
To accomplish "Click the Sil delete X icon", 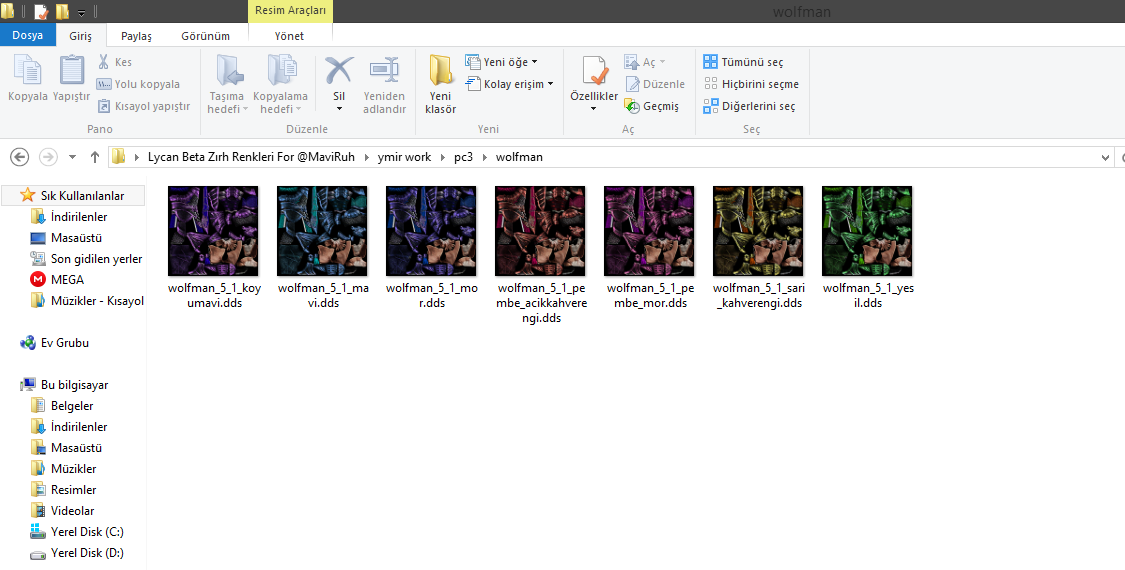I will (x=339, y=70).
